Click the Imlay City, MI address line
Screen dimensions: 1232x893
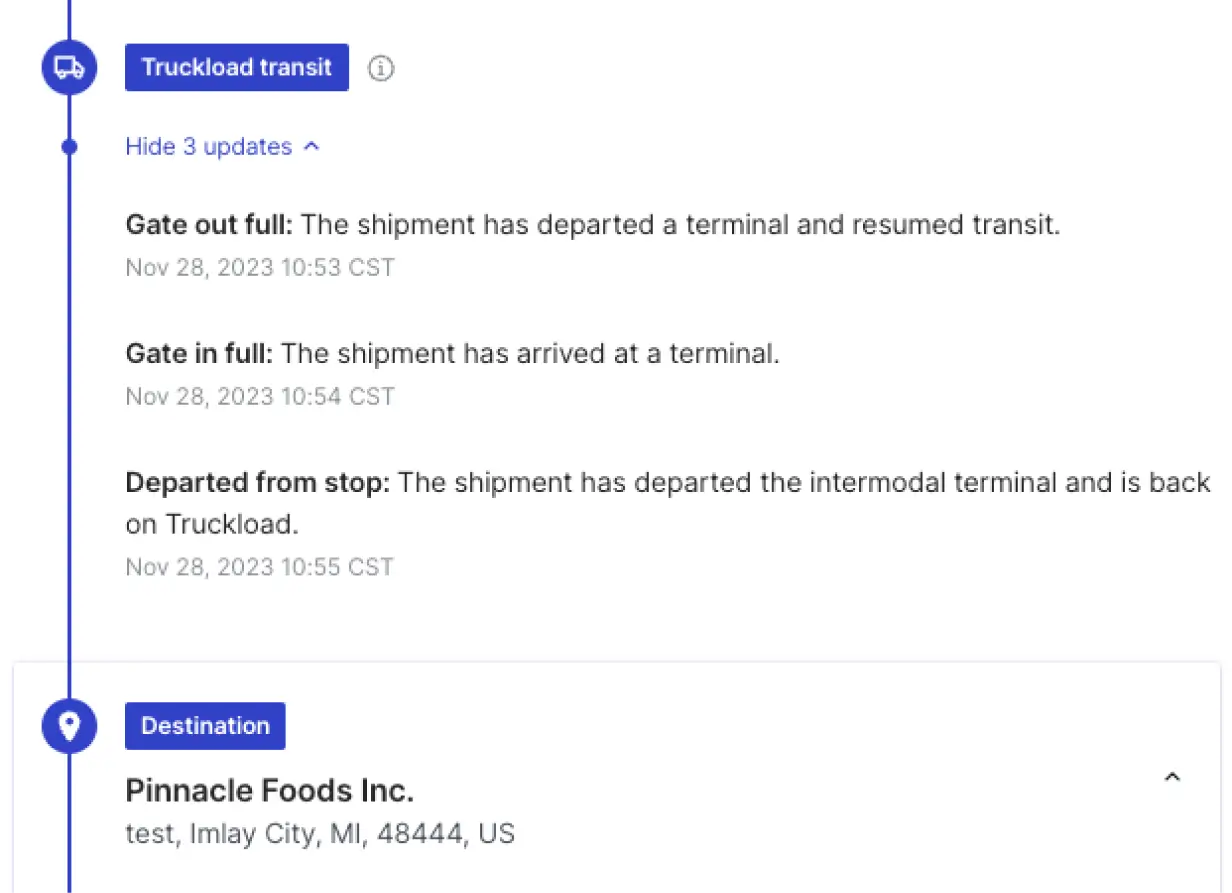point(320,833)
